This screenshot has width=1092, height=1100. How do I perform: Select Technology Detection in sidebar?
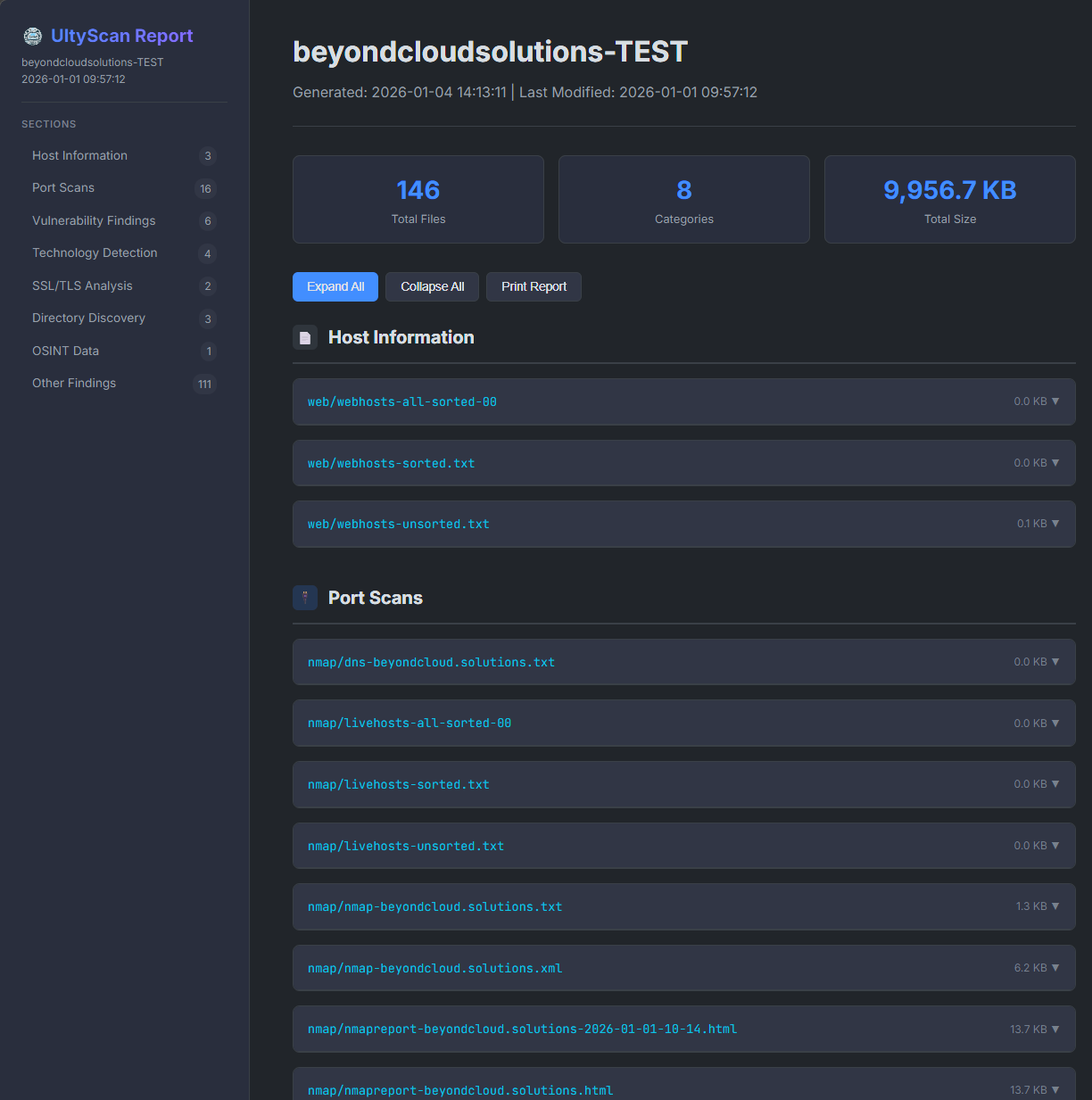coord(95,253)
